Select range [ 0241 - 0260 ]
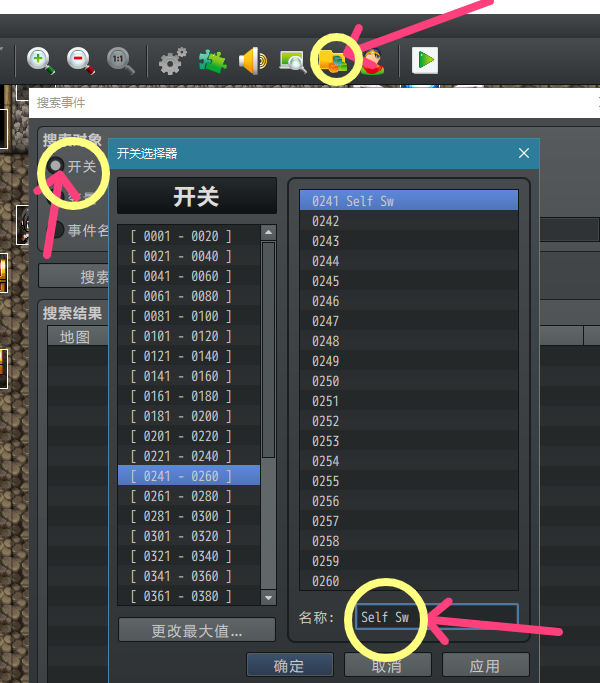Viewport: 600px width, 683px height. [189, 476]
